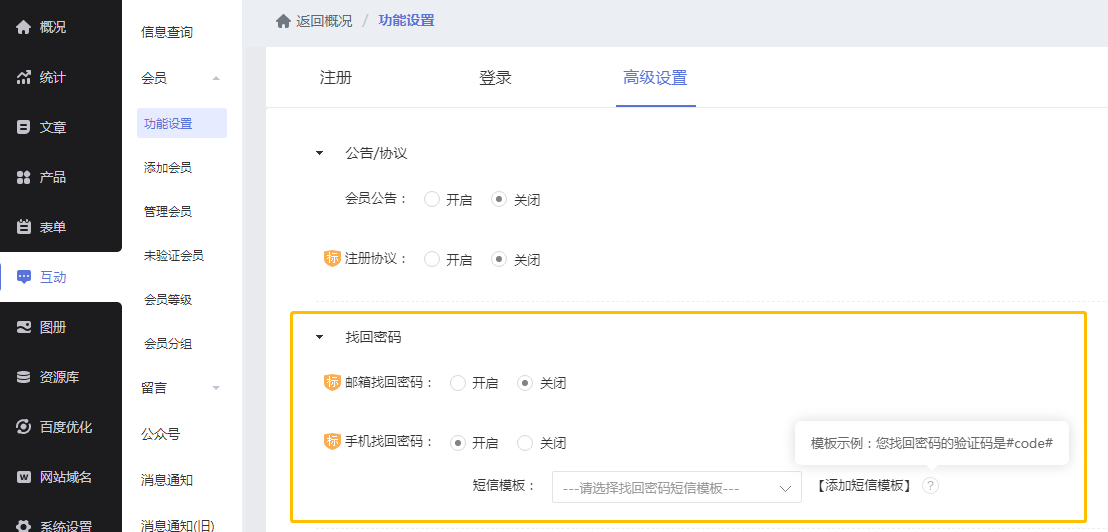This screenshot has height=532, width=1108.
Task: Select 开启 for 注册协议
Action: coord(432,259)
